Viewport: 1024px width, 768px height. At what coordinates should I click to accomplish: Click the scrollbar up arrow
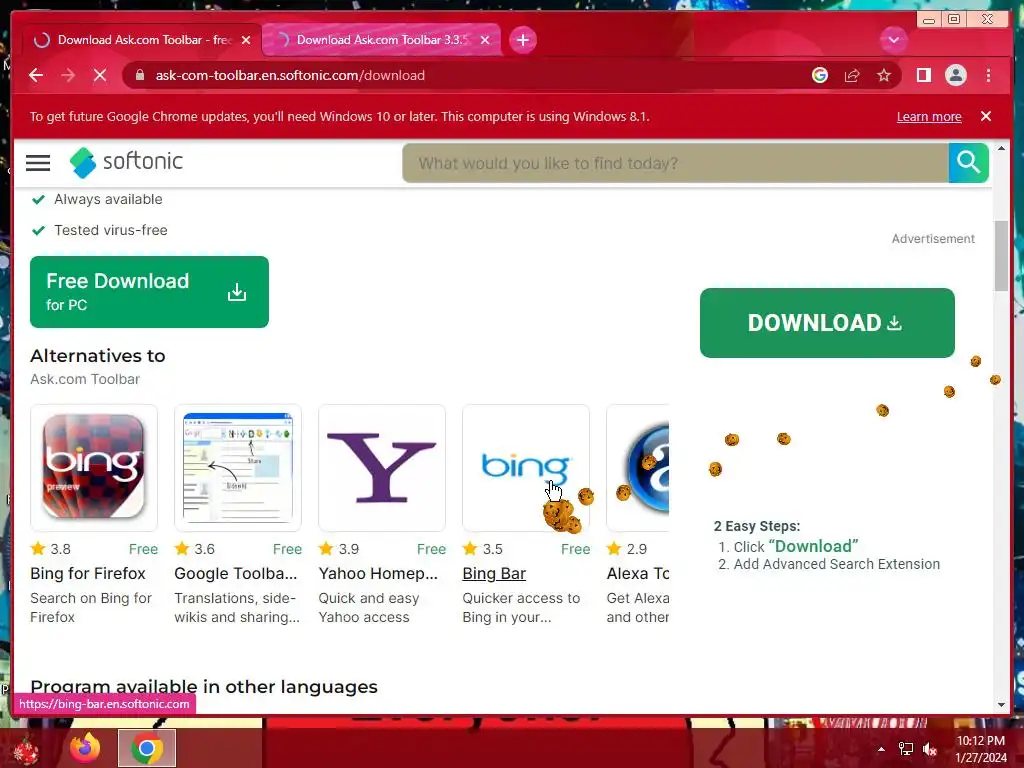[x=1001, y=148]
